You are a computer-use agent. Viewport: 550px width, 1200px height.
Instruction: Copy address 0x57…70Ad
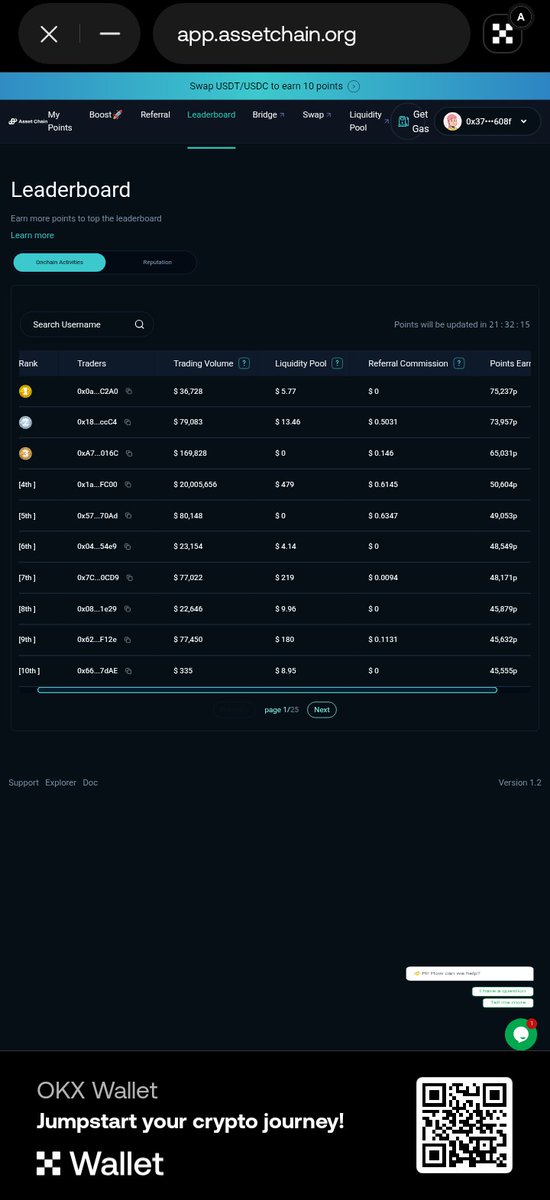[x=128, y=515]
